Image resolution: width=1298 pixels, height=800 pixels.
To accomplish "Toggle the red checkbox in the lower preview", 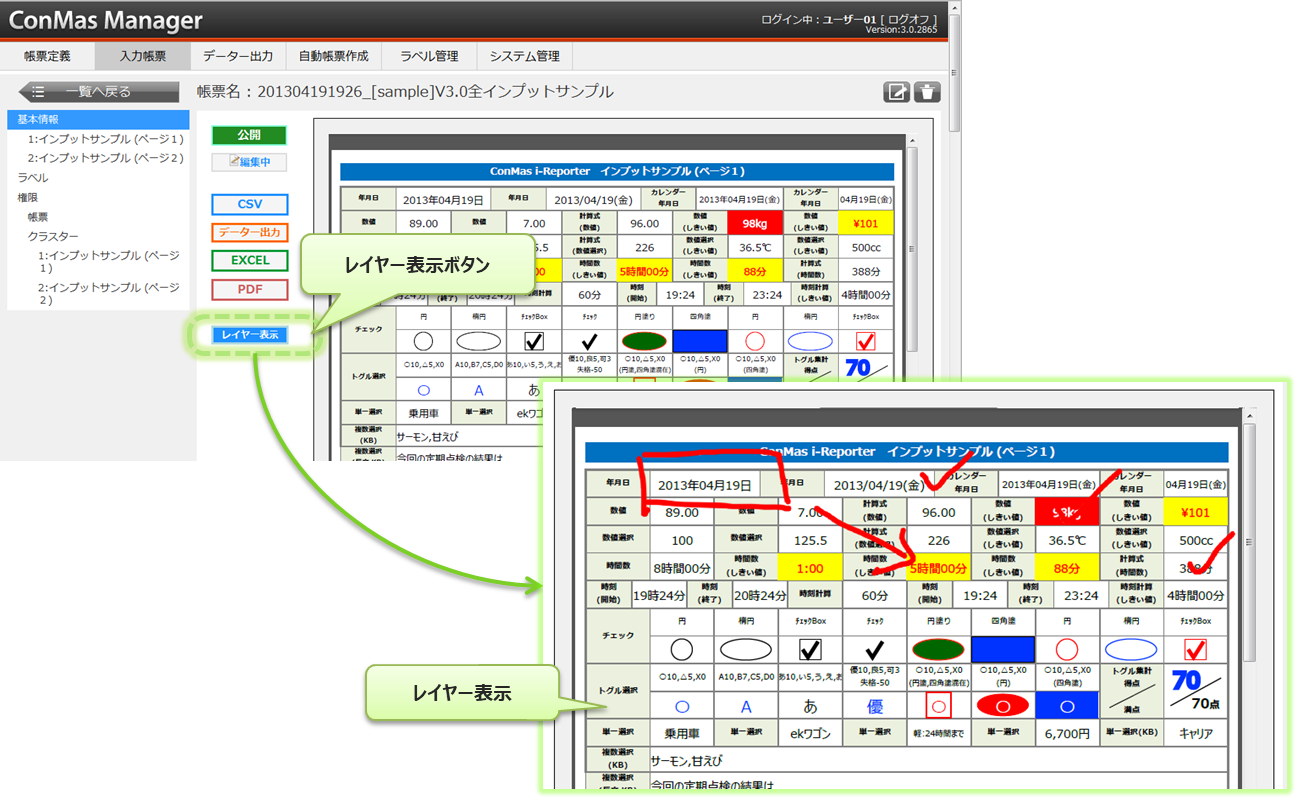I will 1195,649.
